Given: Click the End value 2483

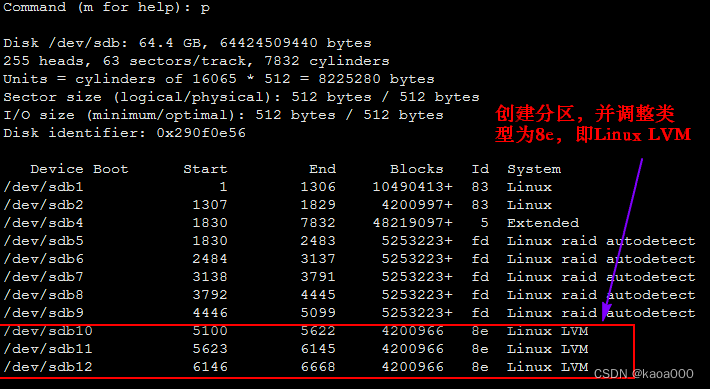Looking at the screenshot, I should tap(318, 241).
